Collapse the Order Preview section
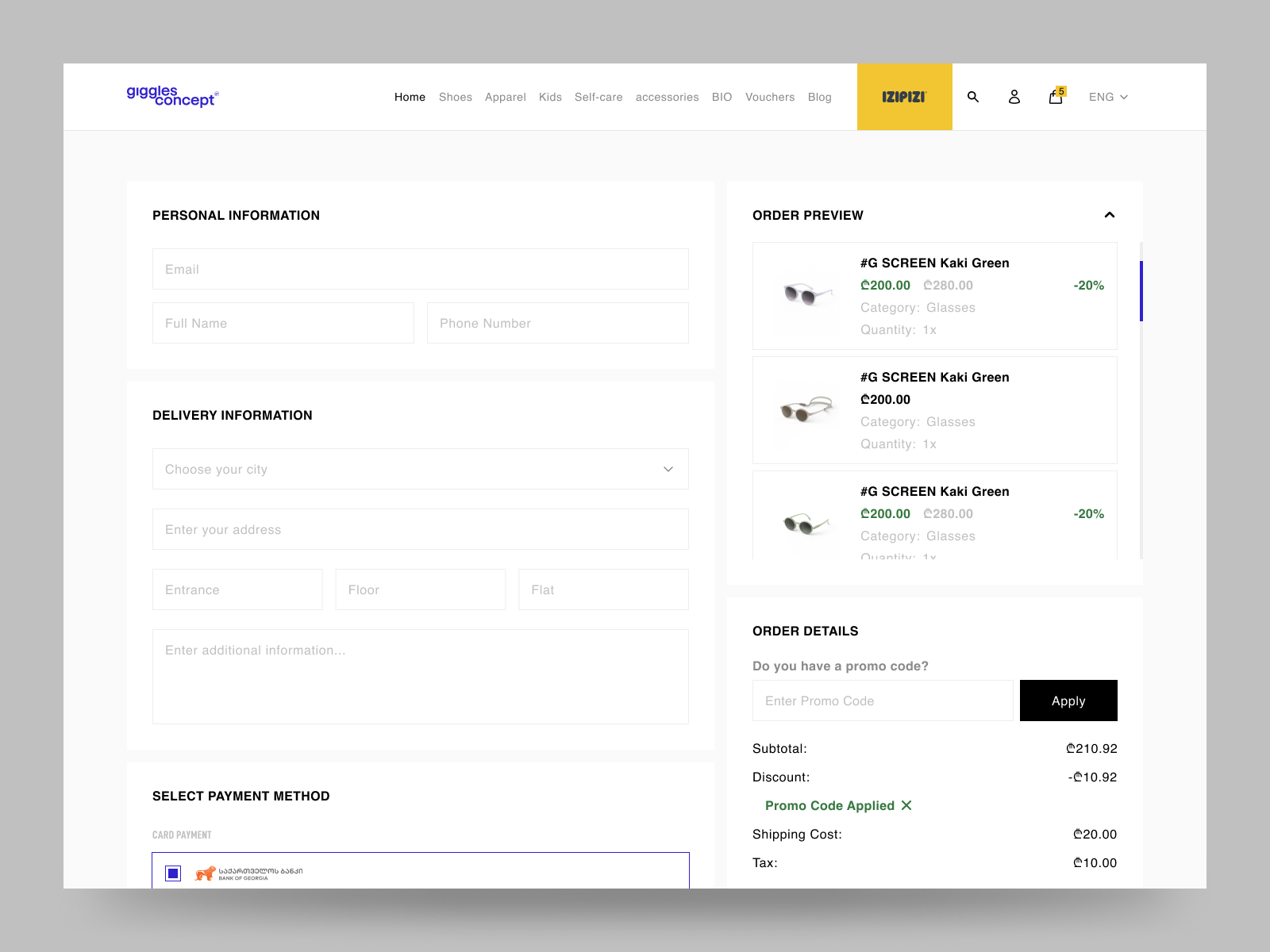 pos(1109,215)
